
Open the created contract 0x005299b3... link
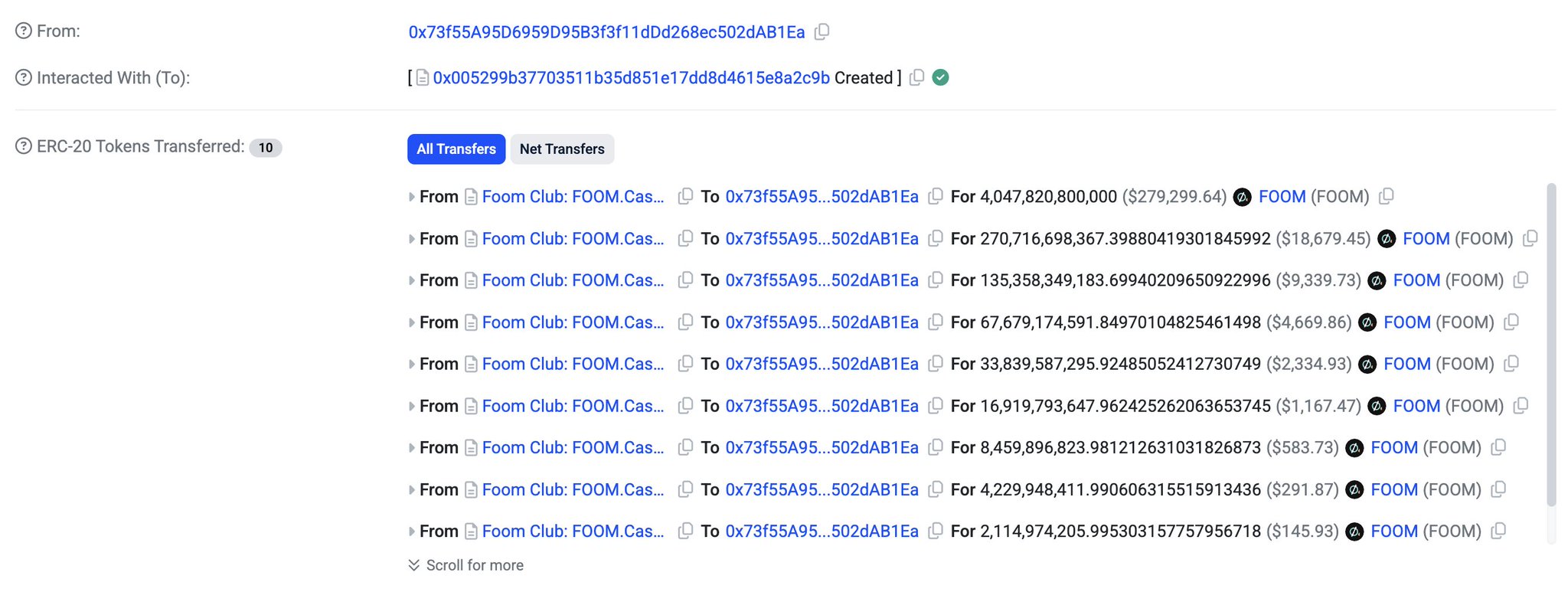pyautogui.click(x=631, y=78)
